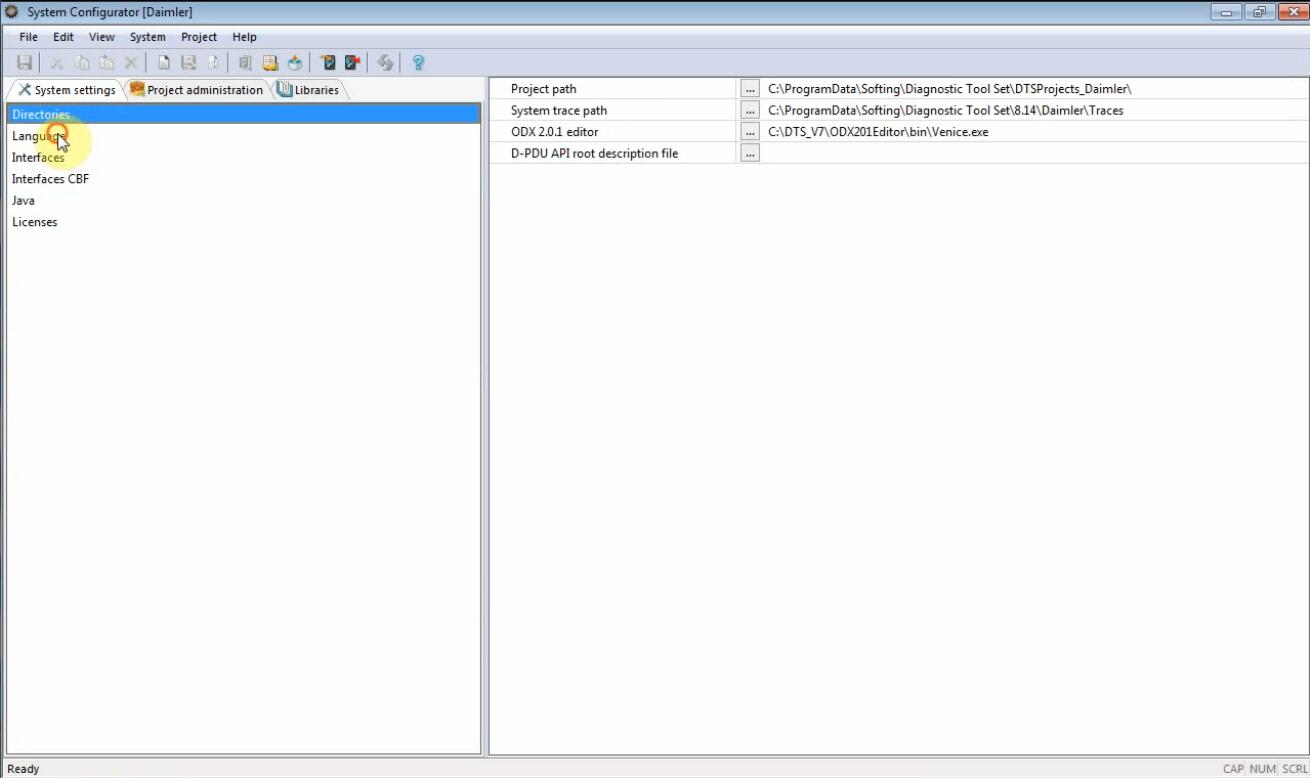Click browse button for ODX 2.0.1 editor
The width and height of the screenshot is (1310, 778).
pos(750,132)
